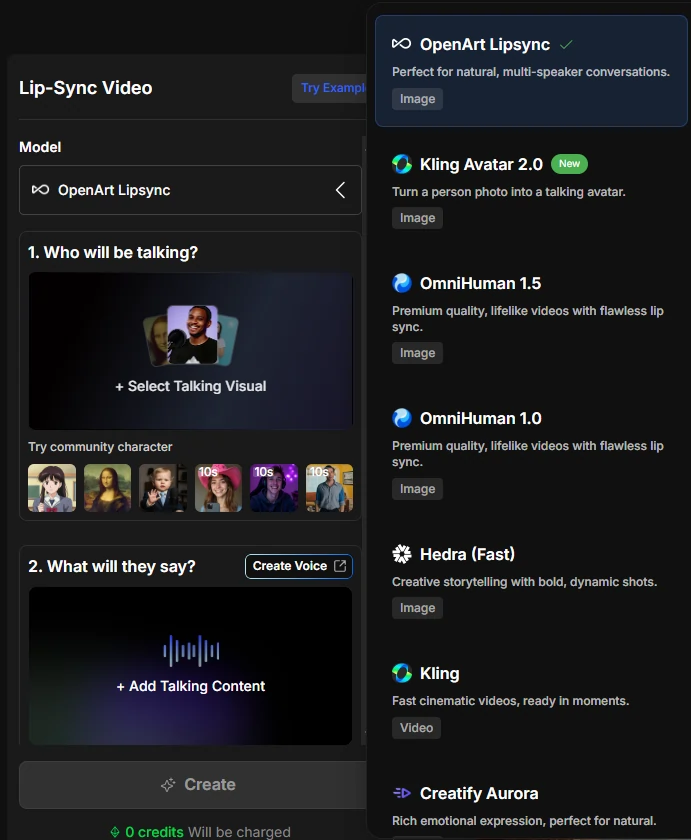This screenshot has width=691, height=840.
Task: Choose the Mona Lisa community character
Action: [107, 488]
